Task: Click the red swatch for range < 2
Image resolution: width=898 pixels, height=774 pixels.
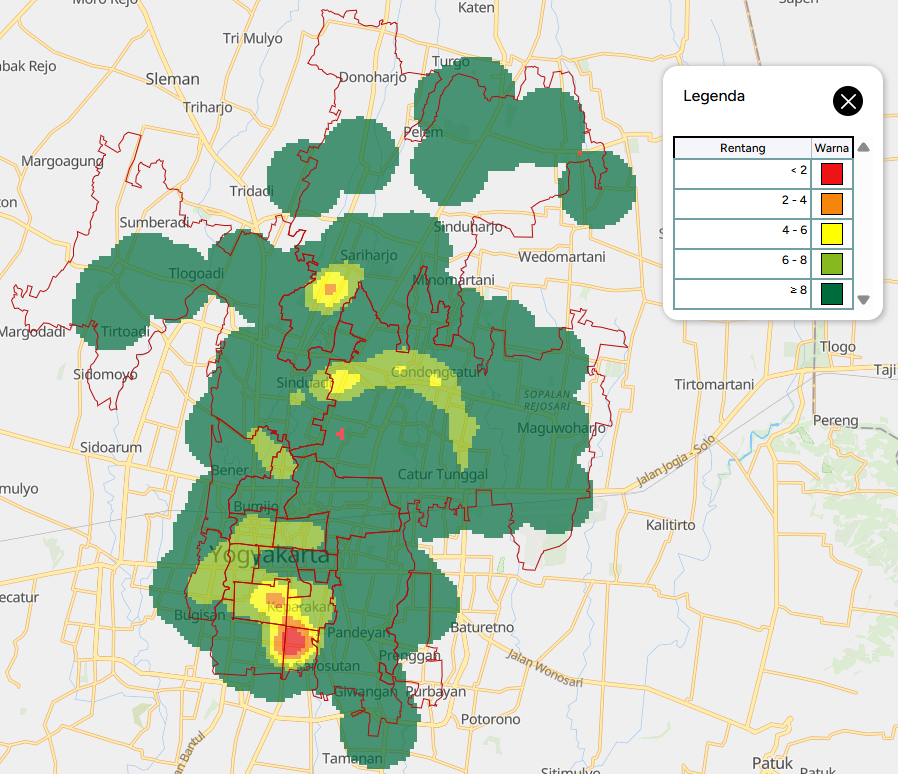Action: tap(832, 174)
